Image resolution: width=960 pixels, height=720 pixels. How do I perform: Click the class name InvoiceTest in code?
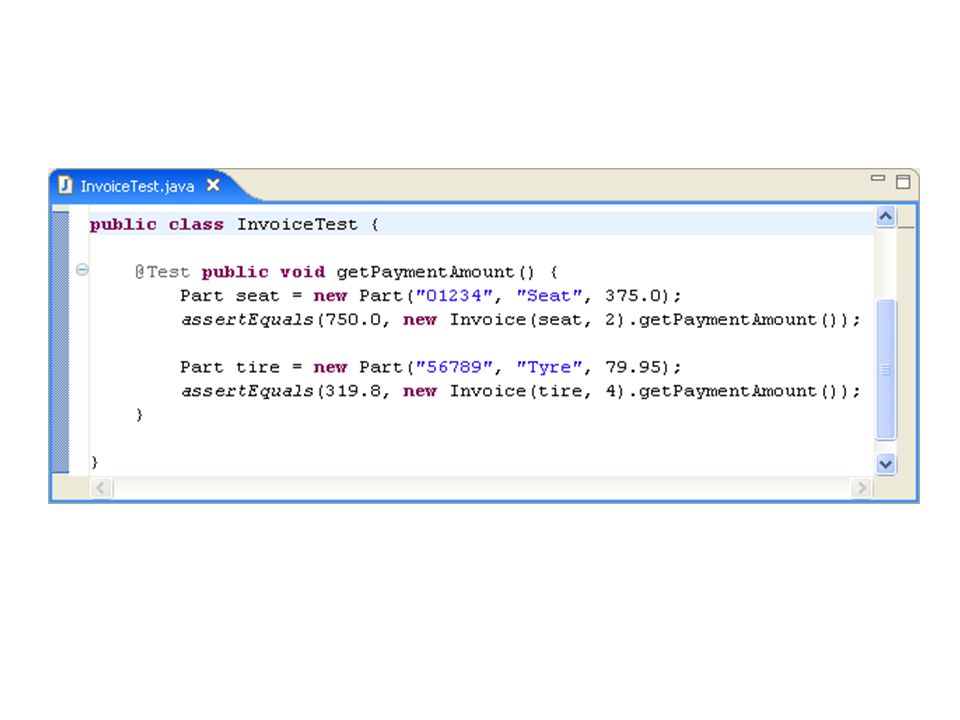pyautogui.click(x=297, y=225)
